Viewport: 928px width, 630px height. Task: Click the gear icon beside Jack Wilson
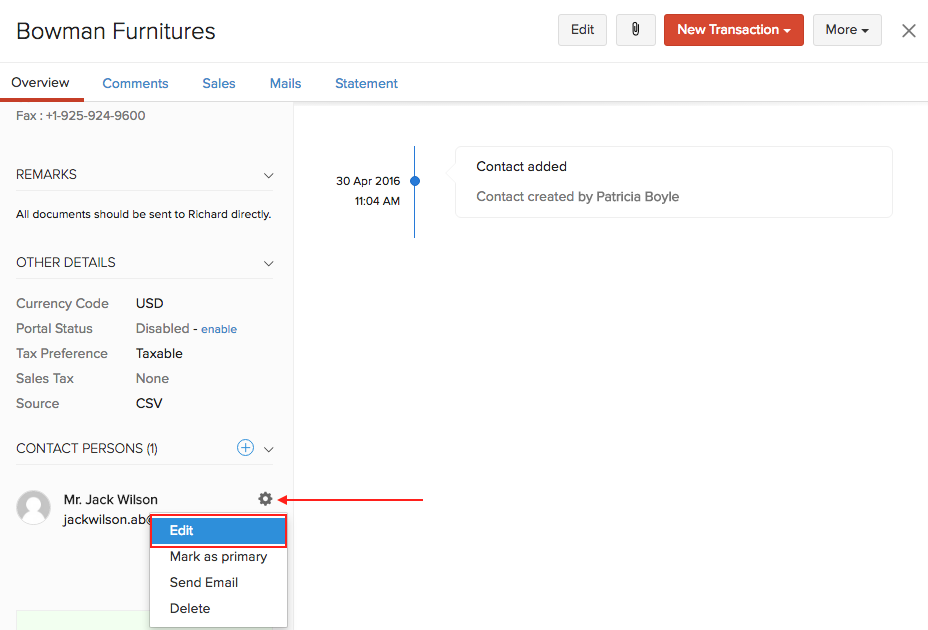[265, 499]
